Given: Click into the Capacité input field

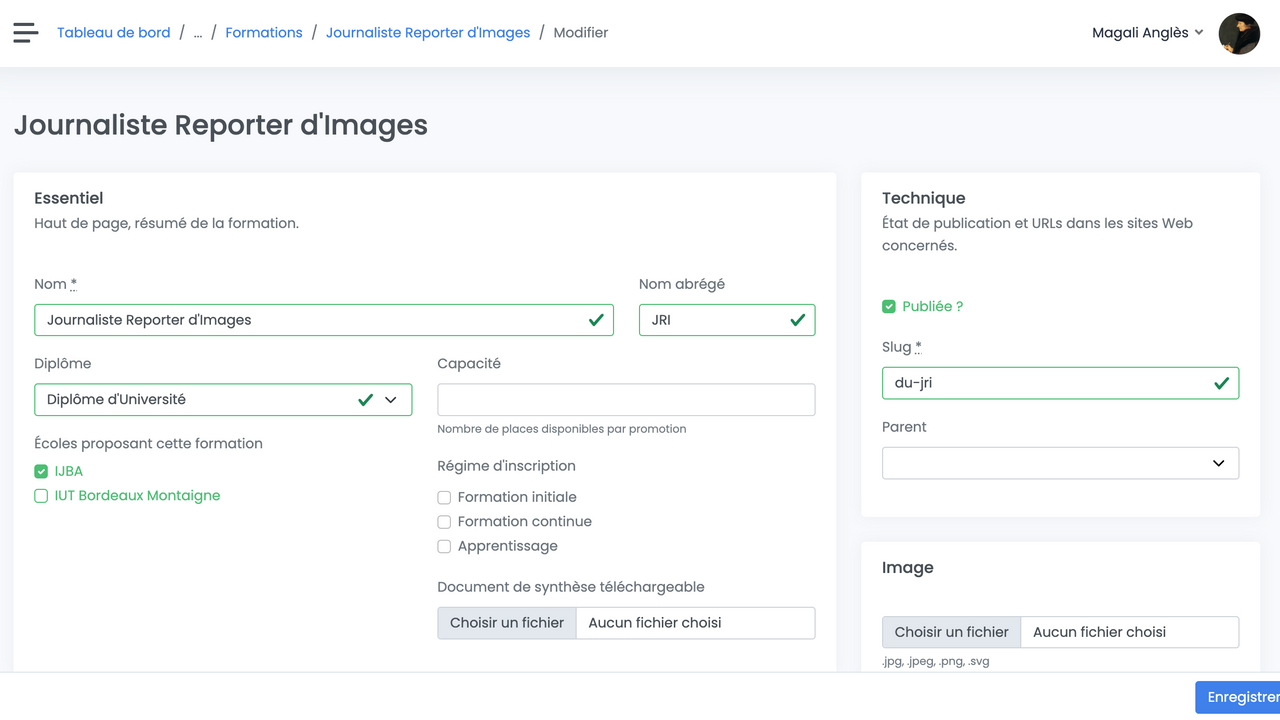Looking at the screenshot, I should 626,400.
